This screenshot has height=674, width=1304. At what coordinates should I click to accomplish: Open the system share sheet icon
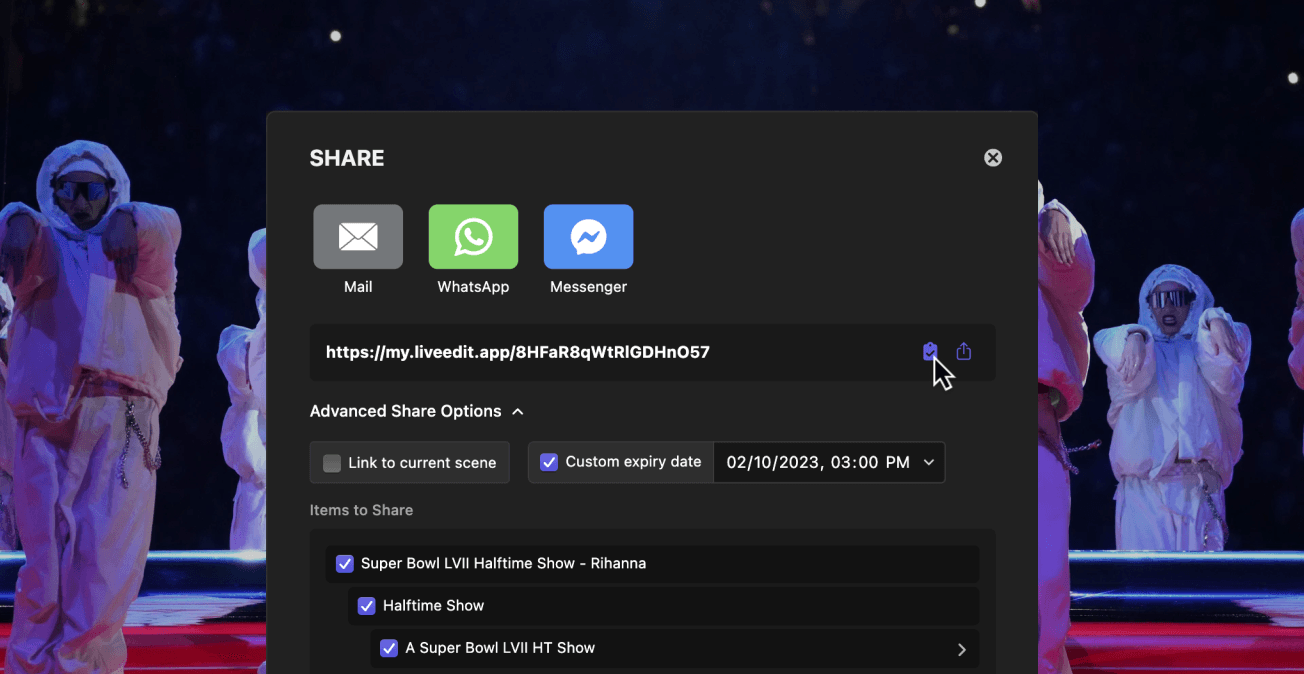pos(963,351)
